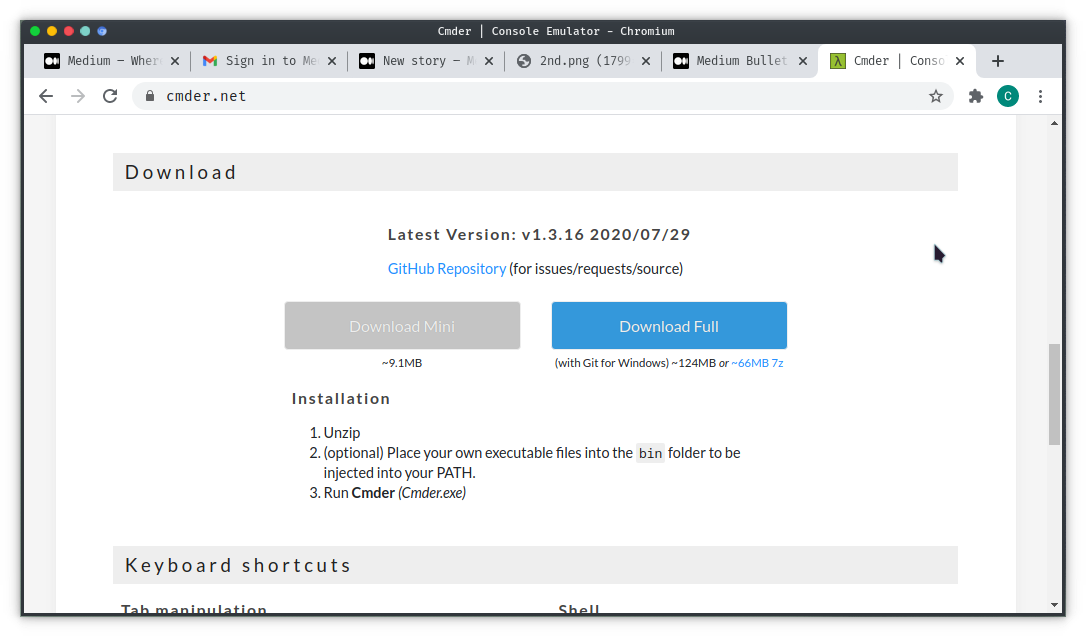The width and height of the screenshot is (1086, 637).
Task: Open the extensions puzzle-piece menu
Action: (976, 96)
